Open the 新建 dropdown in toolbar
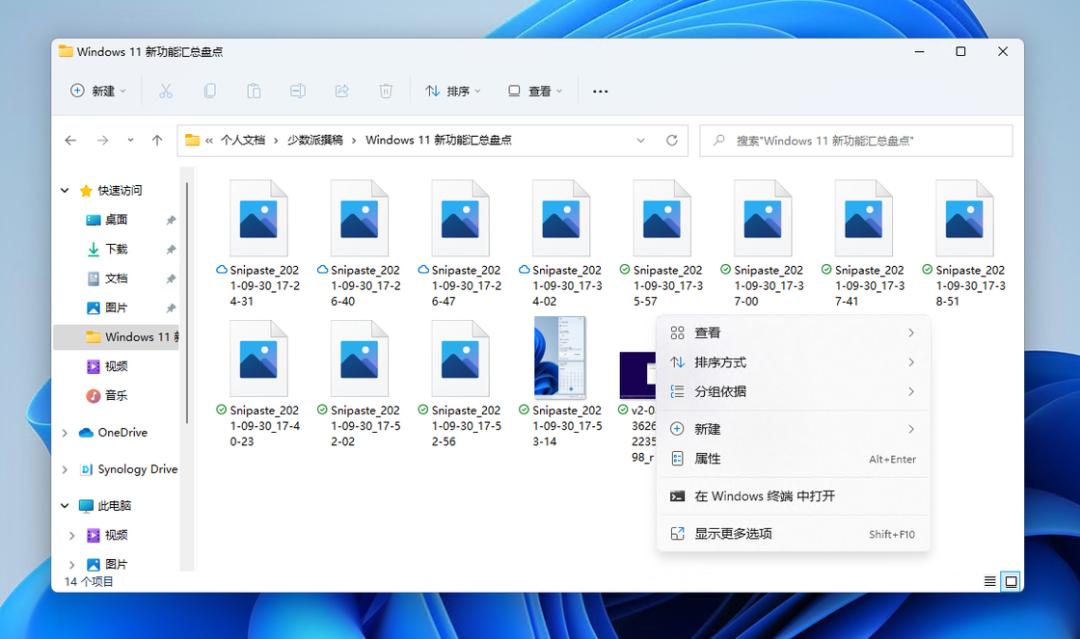 pyautogui.click(x=98, y=91)
